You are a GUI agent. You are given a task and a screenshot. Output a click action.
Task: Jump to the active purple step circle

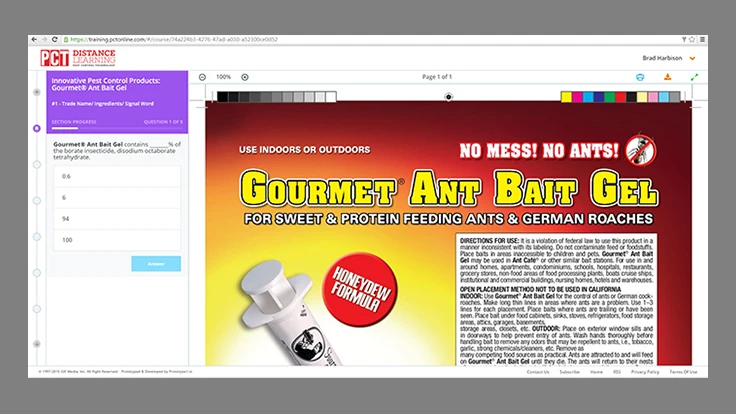[x=37, y=128]
